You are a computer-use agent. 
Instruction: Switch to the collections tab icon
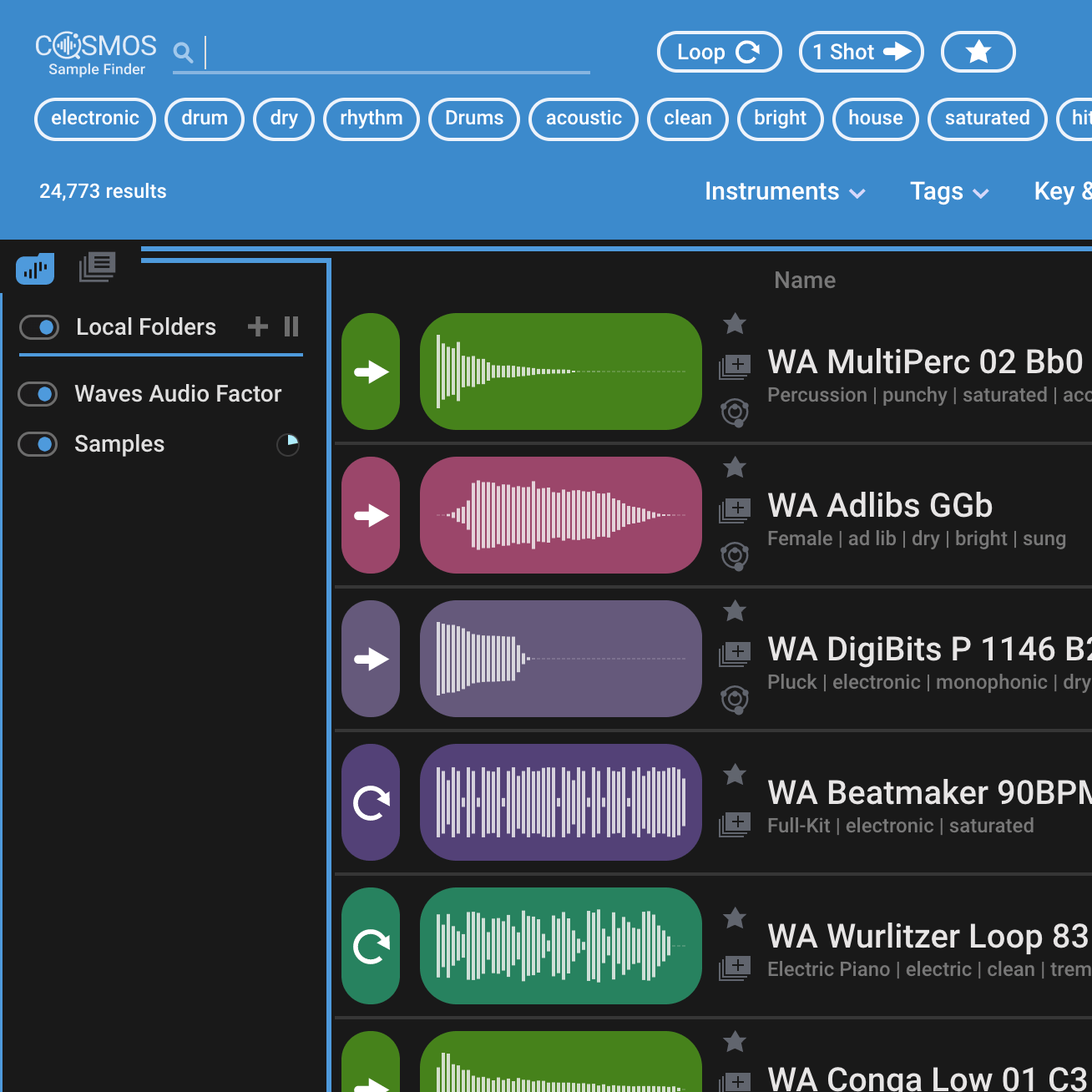coord(98,267)
